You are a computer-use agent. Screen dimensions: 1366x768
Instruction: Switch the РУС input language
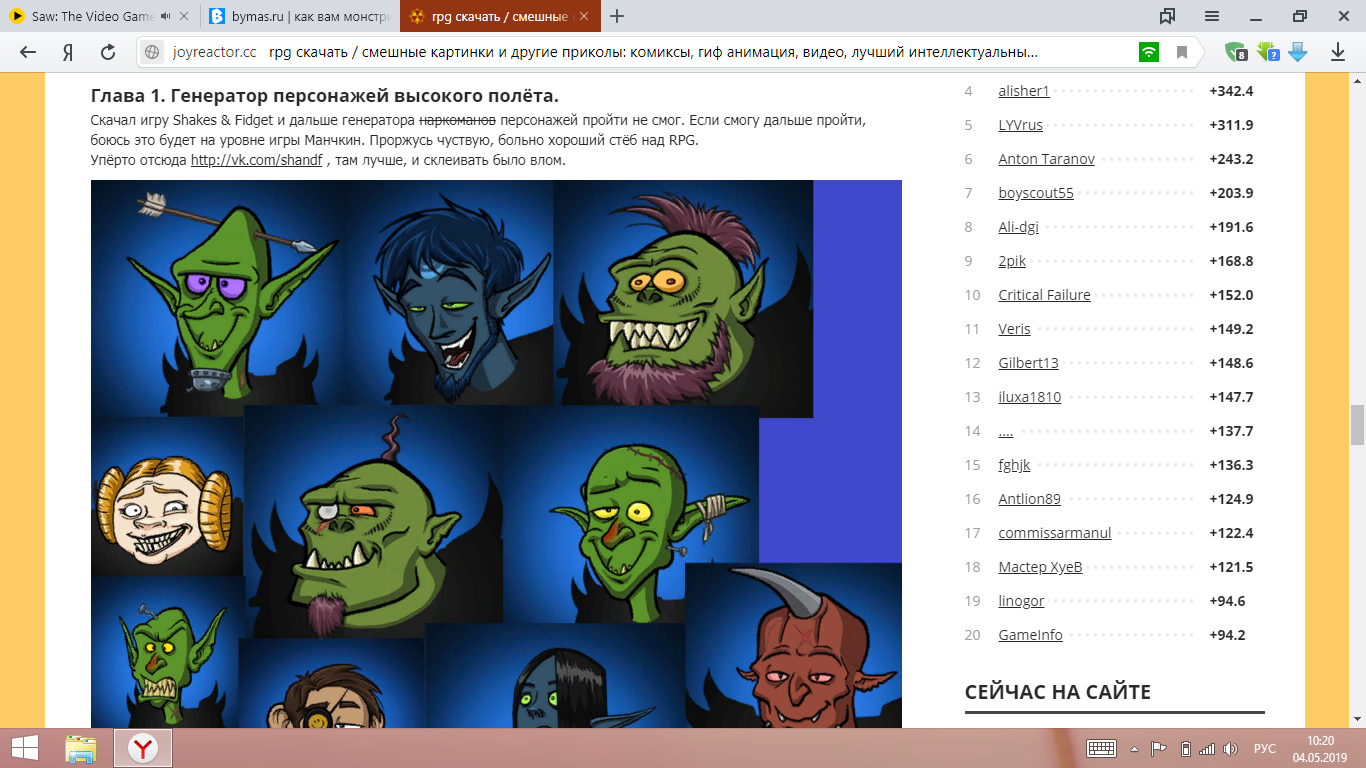[1265, 748]
